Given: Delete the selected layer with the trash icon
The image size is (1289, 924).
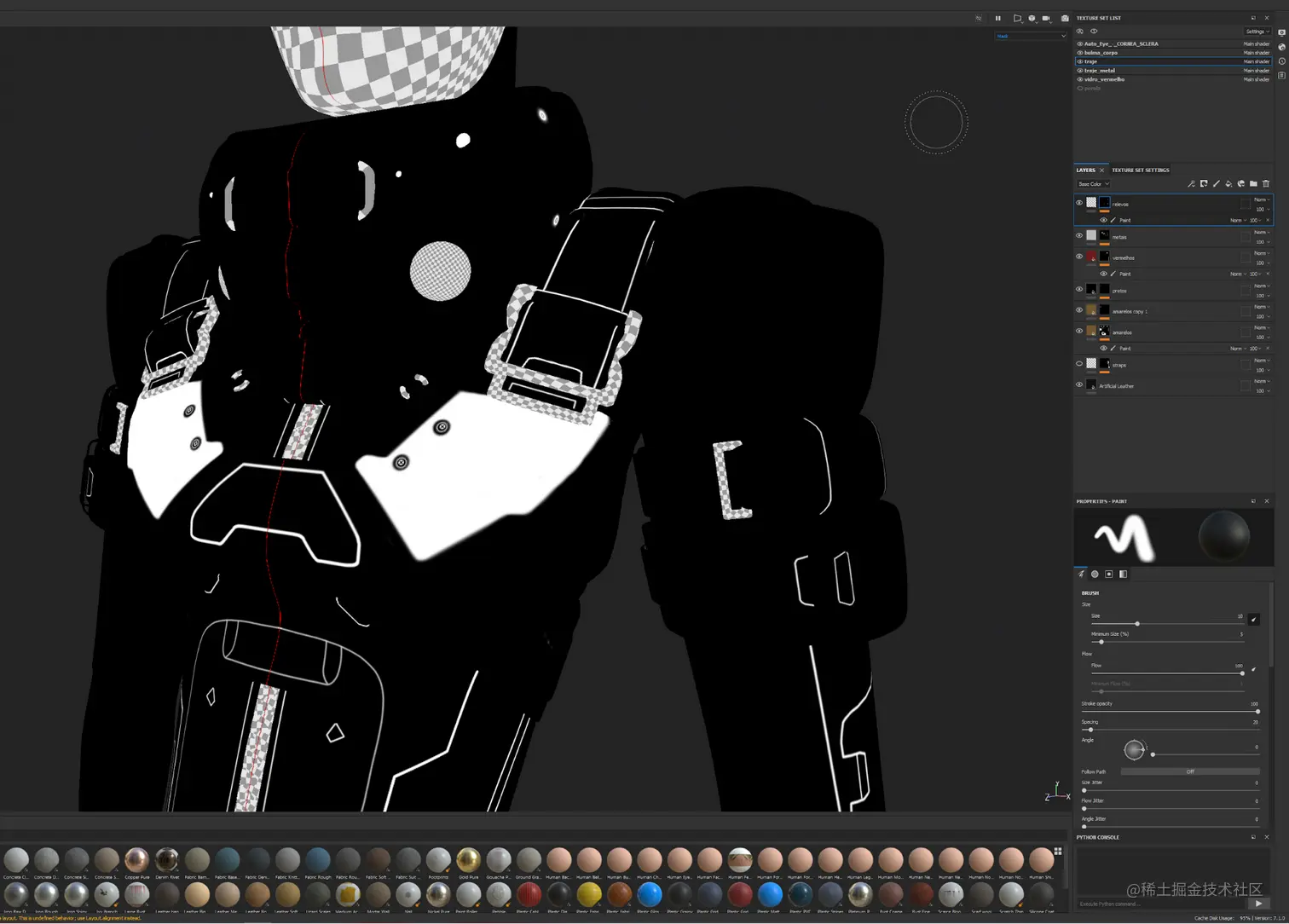Looking at the screenshot, I should tap(1266, 183).
